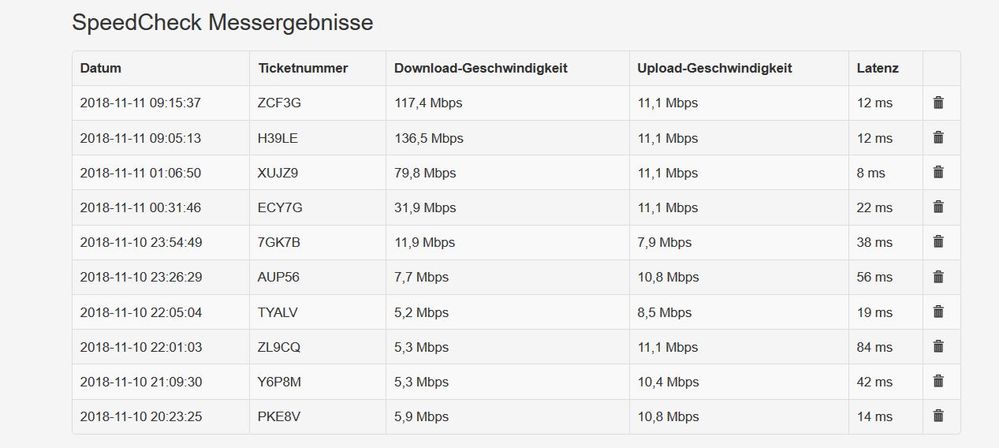Delete the H39LE measurement entry
Viewport: 999px width, 448px height.
[x=938, y=138]
